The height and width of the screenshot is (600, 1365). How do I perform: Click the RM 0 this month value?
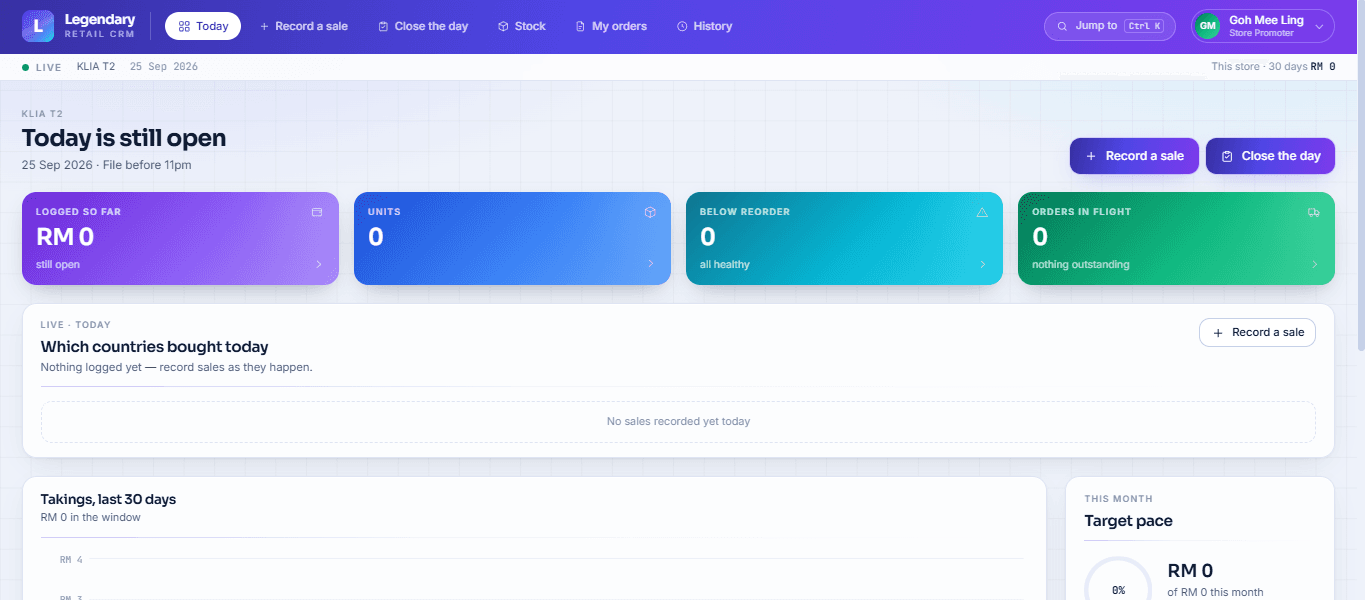(1190, 571)
